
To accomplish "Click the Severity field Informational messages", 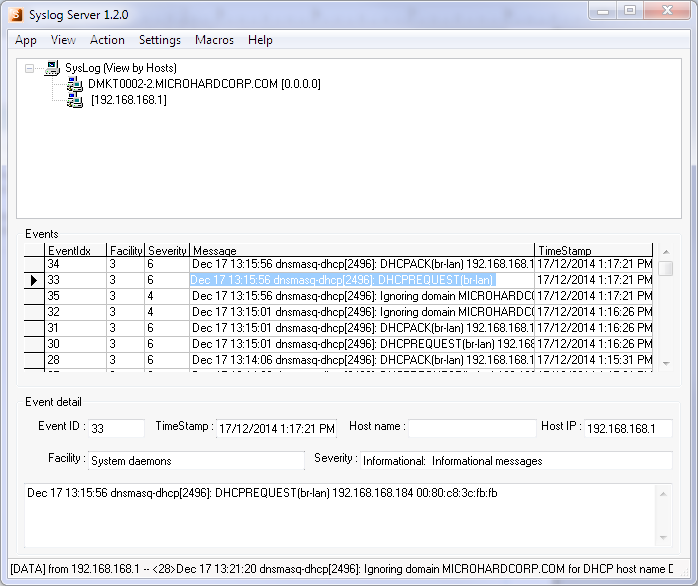I will pyautogui.click(x=516, y=460).
